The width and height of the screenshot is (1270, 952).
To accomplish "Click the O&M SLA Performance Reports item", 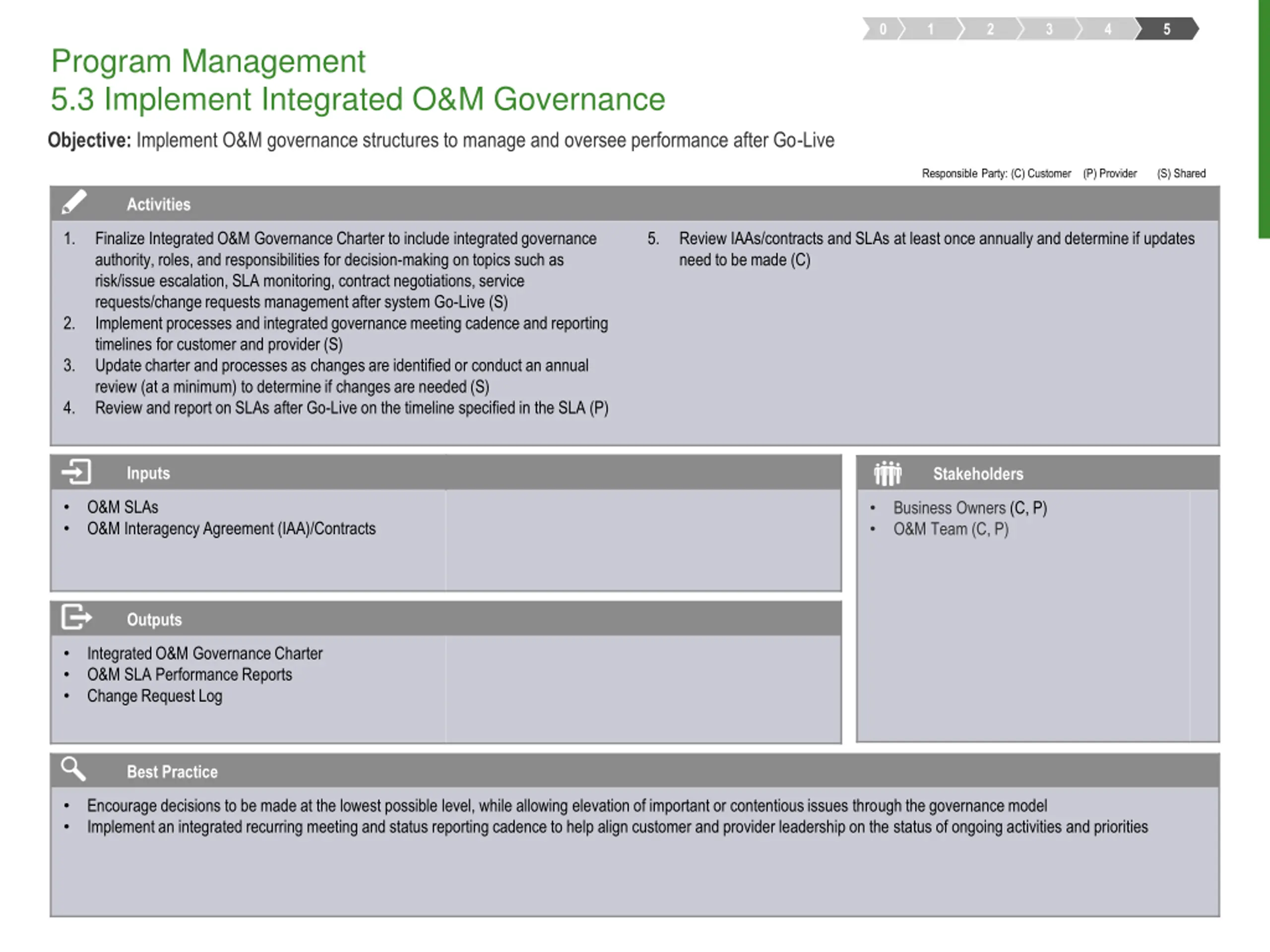I will (x=190, y=675).
